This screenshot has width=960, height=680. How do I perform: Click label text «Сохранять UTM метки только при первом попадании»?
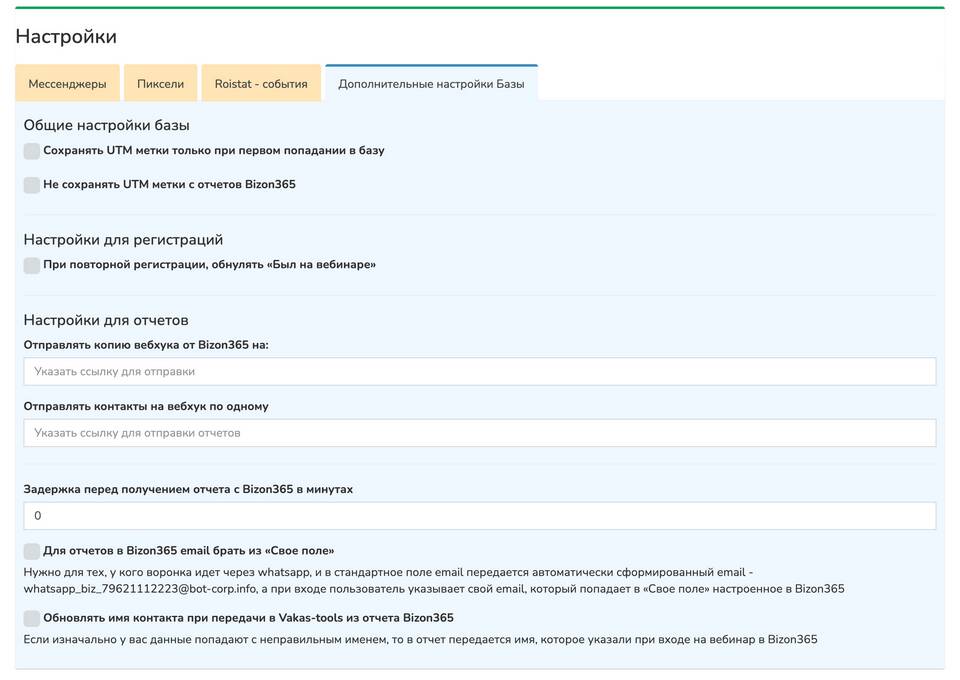tap(214, 151)
